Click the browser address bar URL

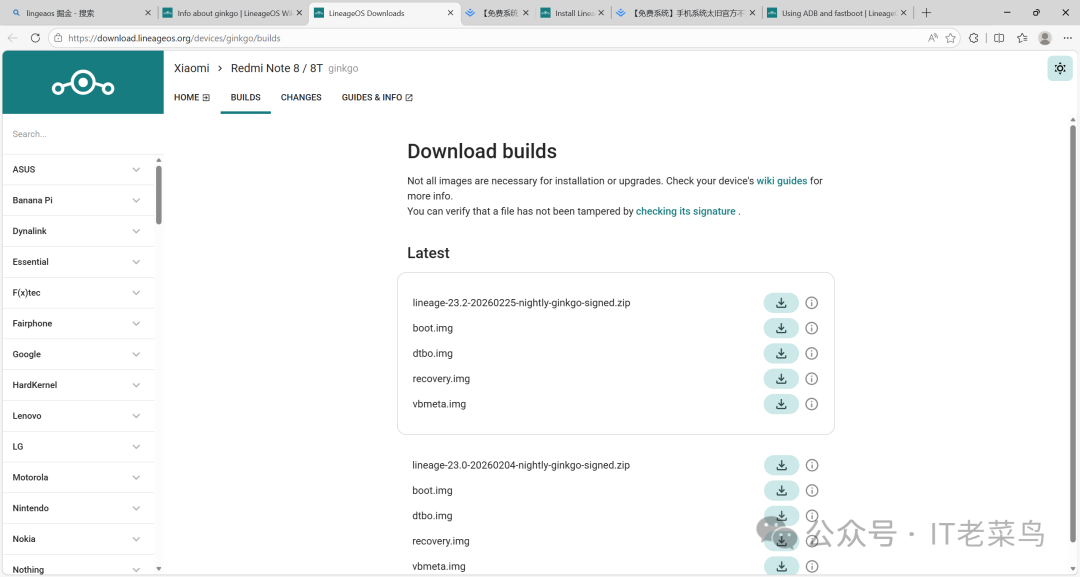click(174, 39)
